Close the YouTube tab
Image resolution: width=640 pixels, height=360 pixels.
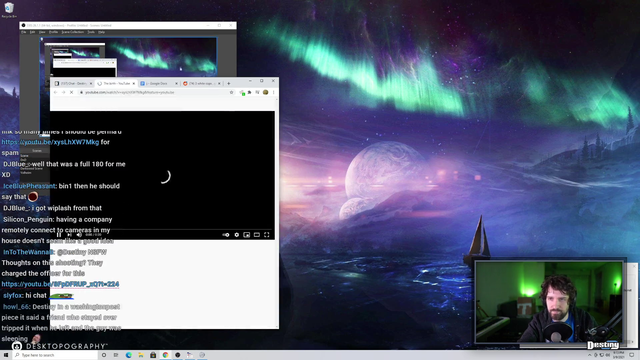click(133, 83)
